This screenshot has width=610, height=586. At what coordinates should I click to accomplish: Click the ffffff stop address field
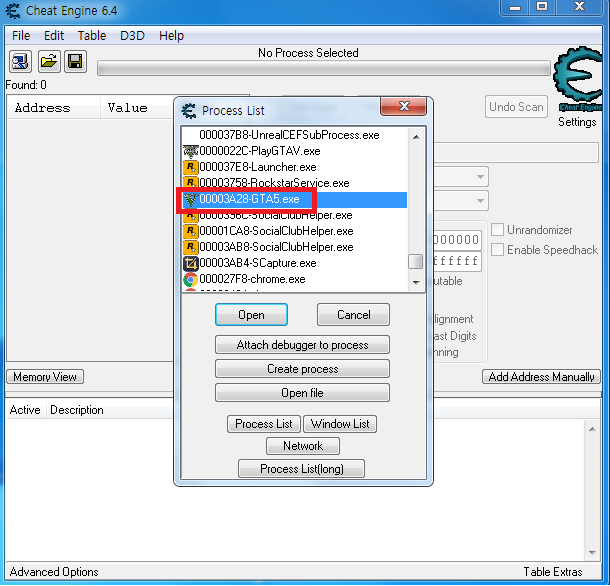coord(458,261)
